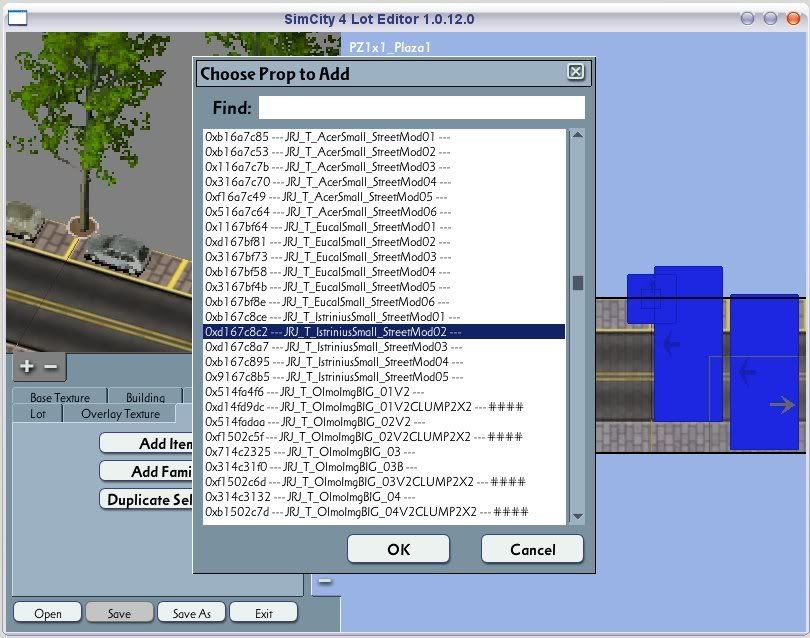Click the Add Family button

pyautogui.click(x=146, y=471)
